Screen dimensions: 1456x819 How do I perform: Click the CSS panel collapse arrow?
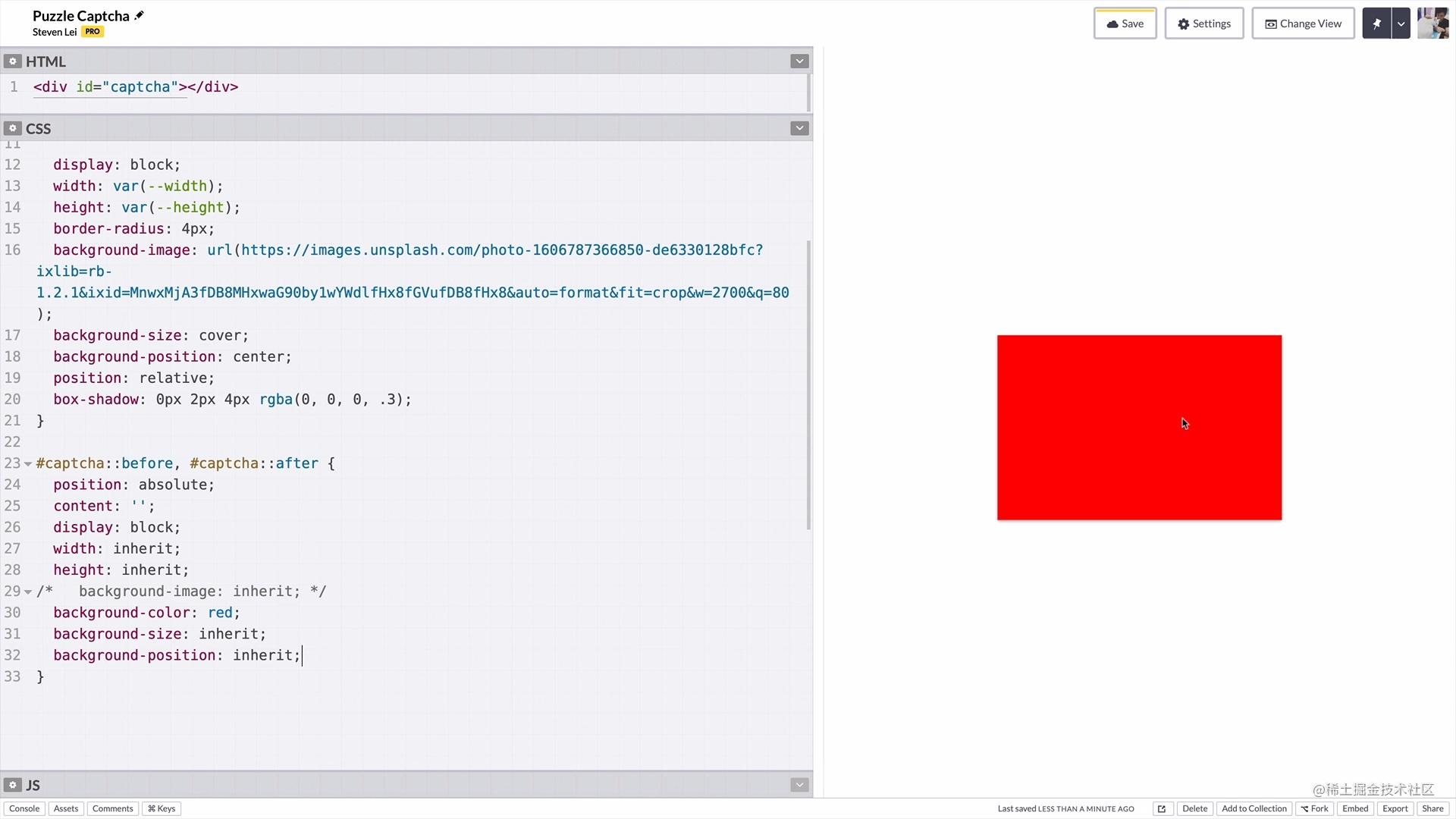tap(799, 128)
